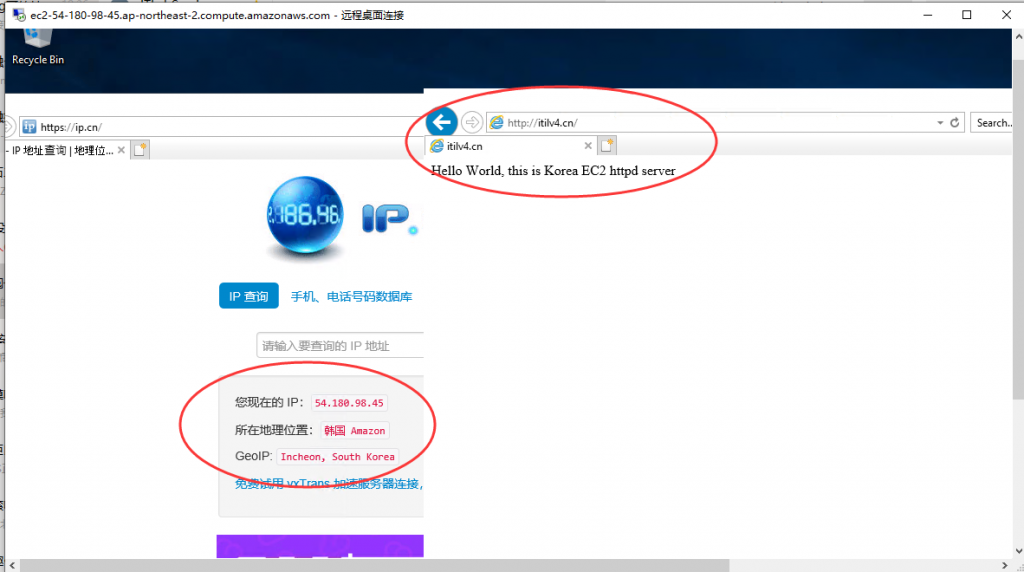Click the 请输入要查询的 IP 地址 input field
This screenshot has height=572, width=1024.
340,345
